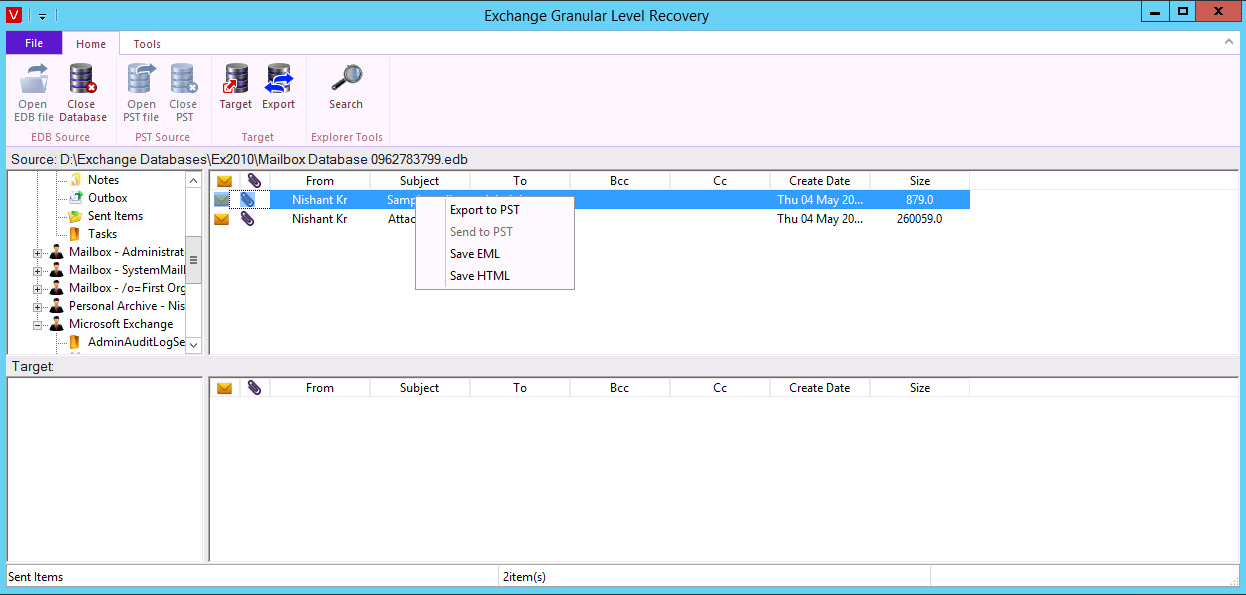
Task: Open the quick access toolbar dropdown
Action: 43,16
